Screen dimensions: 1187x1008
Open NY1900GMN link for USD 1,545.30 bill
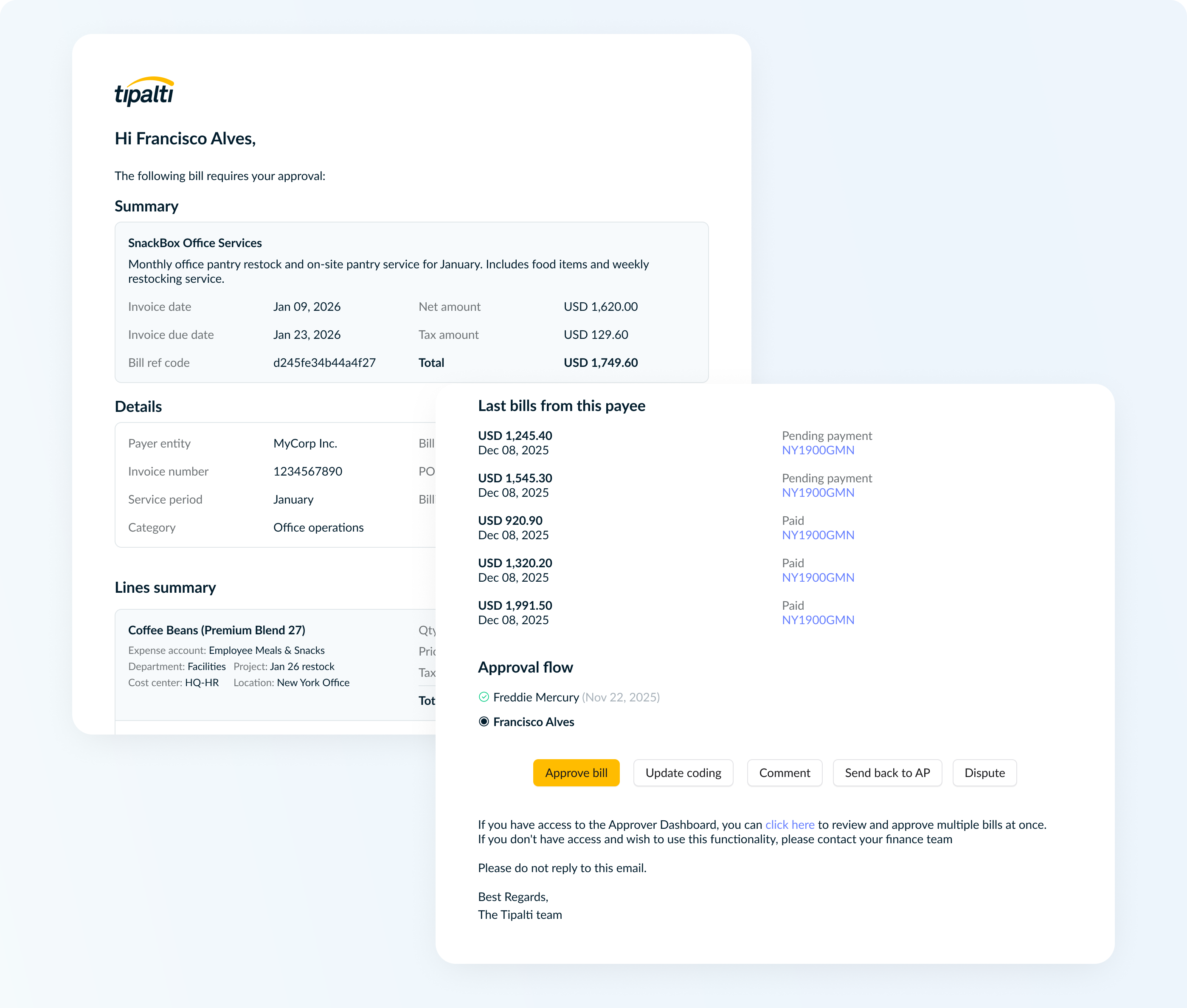(817, 493)
